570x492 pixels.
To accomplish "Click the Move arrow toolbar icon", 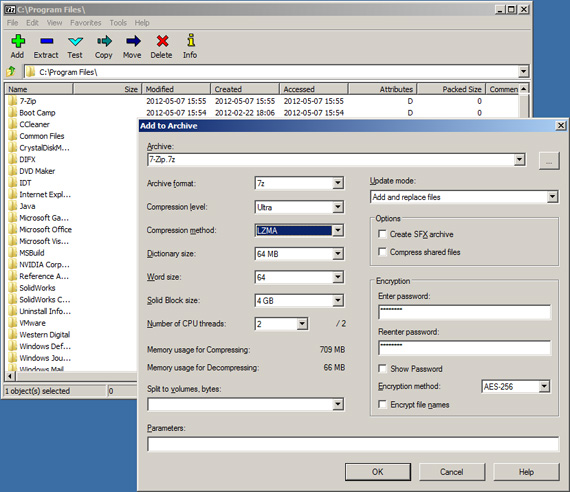I will pos(133,41).
